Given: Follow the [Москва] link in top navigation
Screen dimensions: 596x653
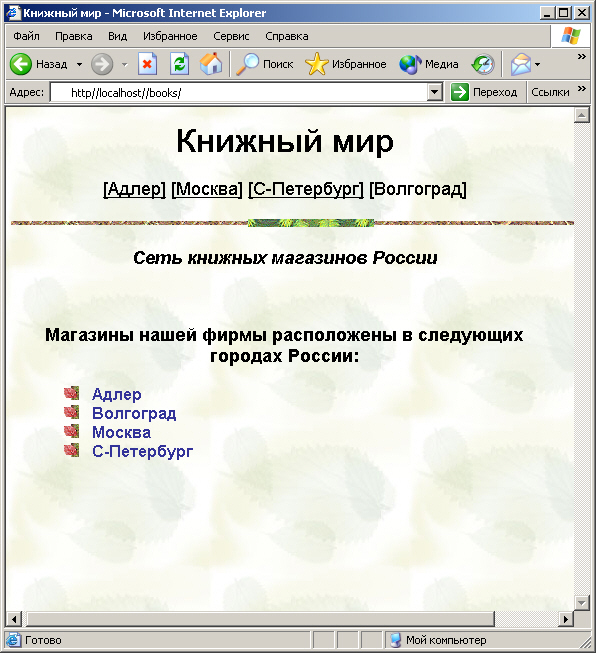Looking at the screenshot, I should point(207,189).
